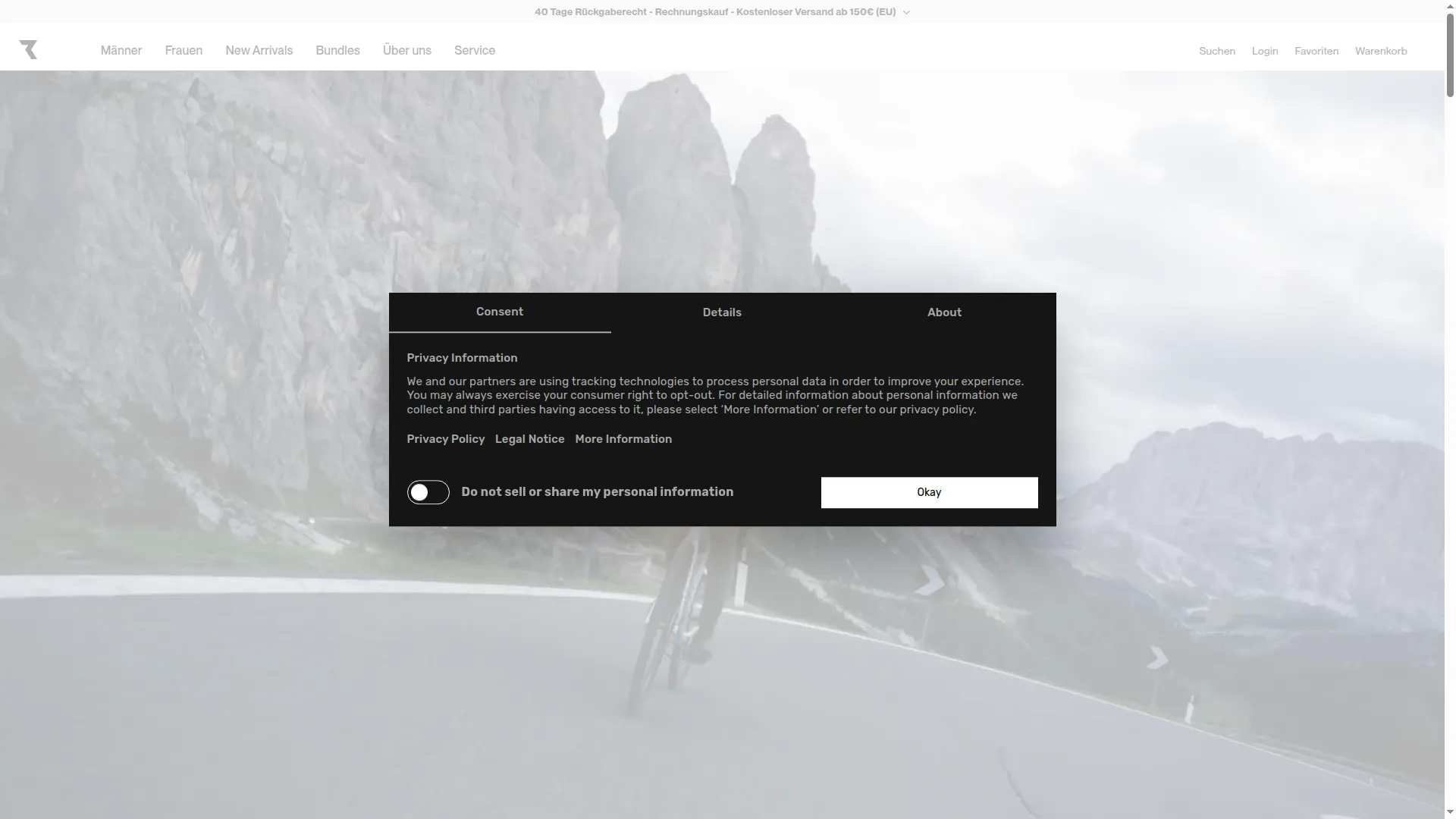This screenshot has width=1456, height=819.
Task: Open the Über uns menu
Action: click(x=406, y=51)
